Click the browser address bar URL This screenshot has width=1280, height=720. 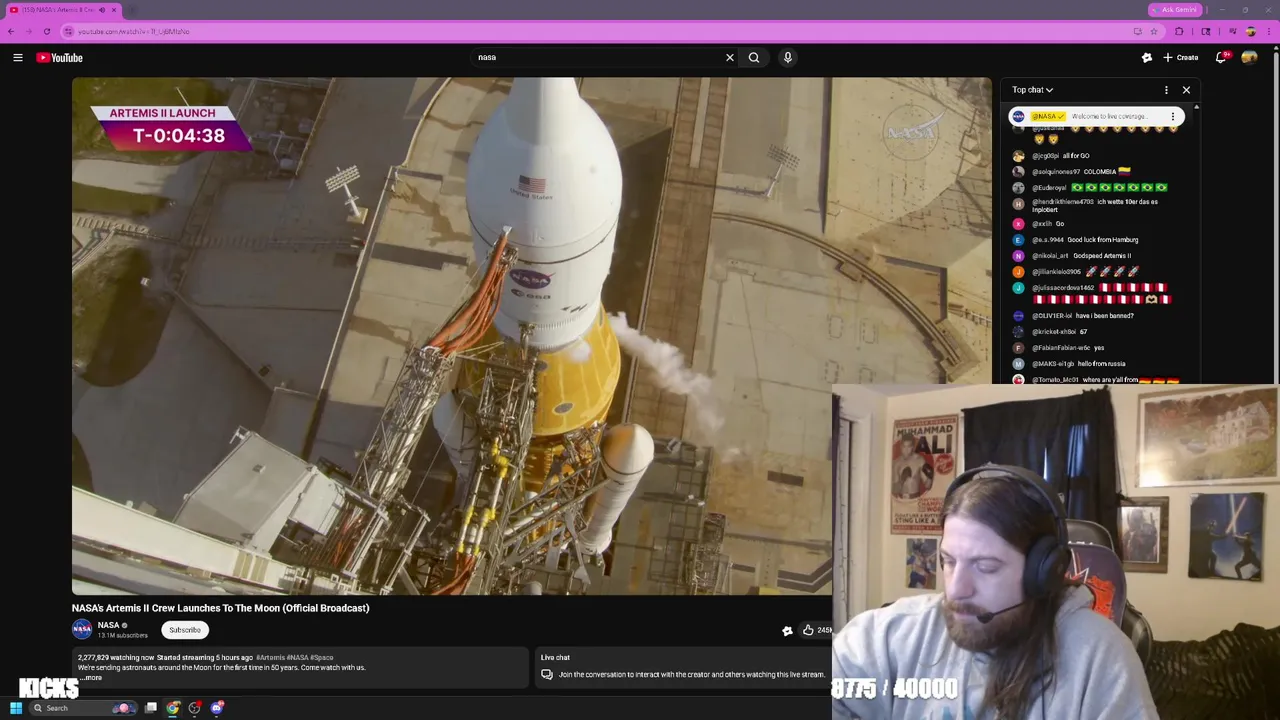pyautogui.click(x=134, y=32)
